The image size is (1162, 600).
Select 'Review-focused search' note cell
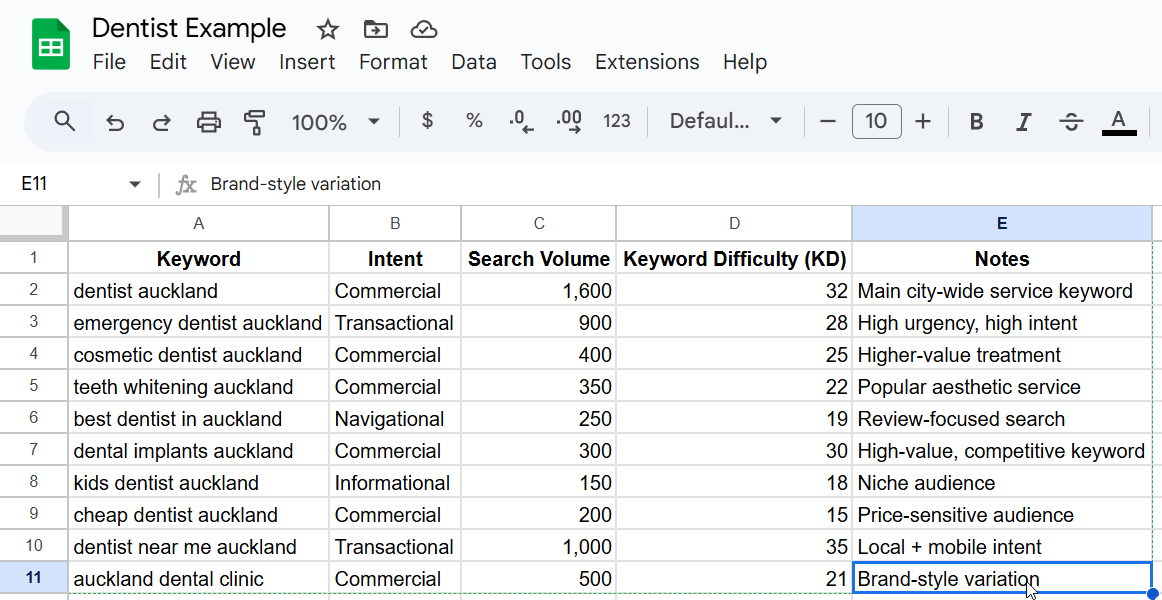(x=1002, y=419)
